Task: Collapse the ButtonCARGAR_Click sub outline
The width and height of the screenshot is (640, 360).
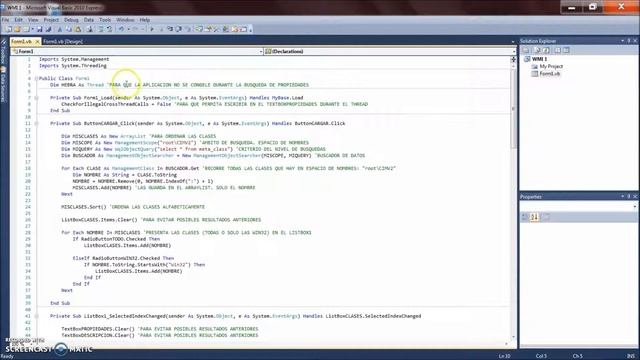Action: [36, 123]
